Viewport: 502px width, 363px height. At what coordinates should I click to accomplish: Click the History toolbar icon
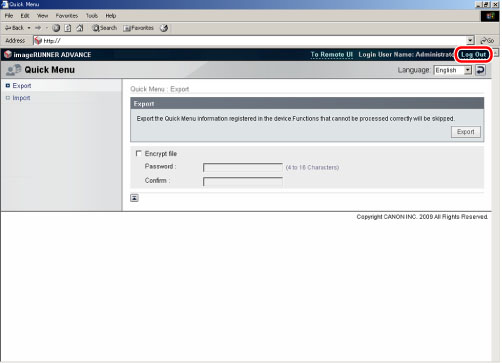point(164,28)
